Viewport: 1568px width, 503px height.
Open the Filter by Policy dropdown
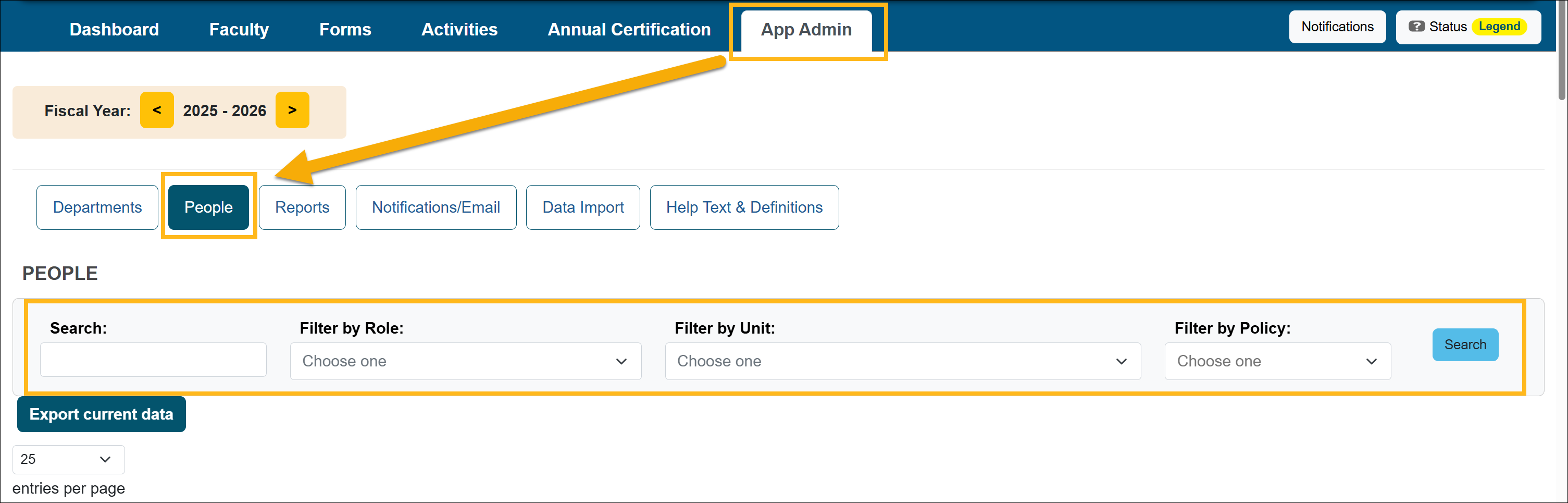click(1277, 361)
